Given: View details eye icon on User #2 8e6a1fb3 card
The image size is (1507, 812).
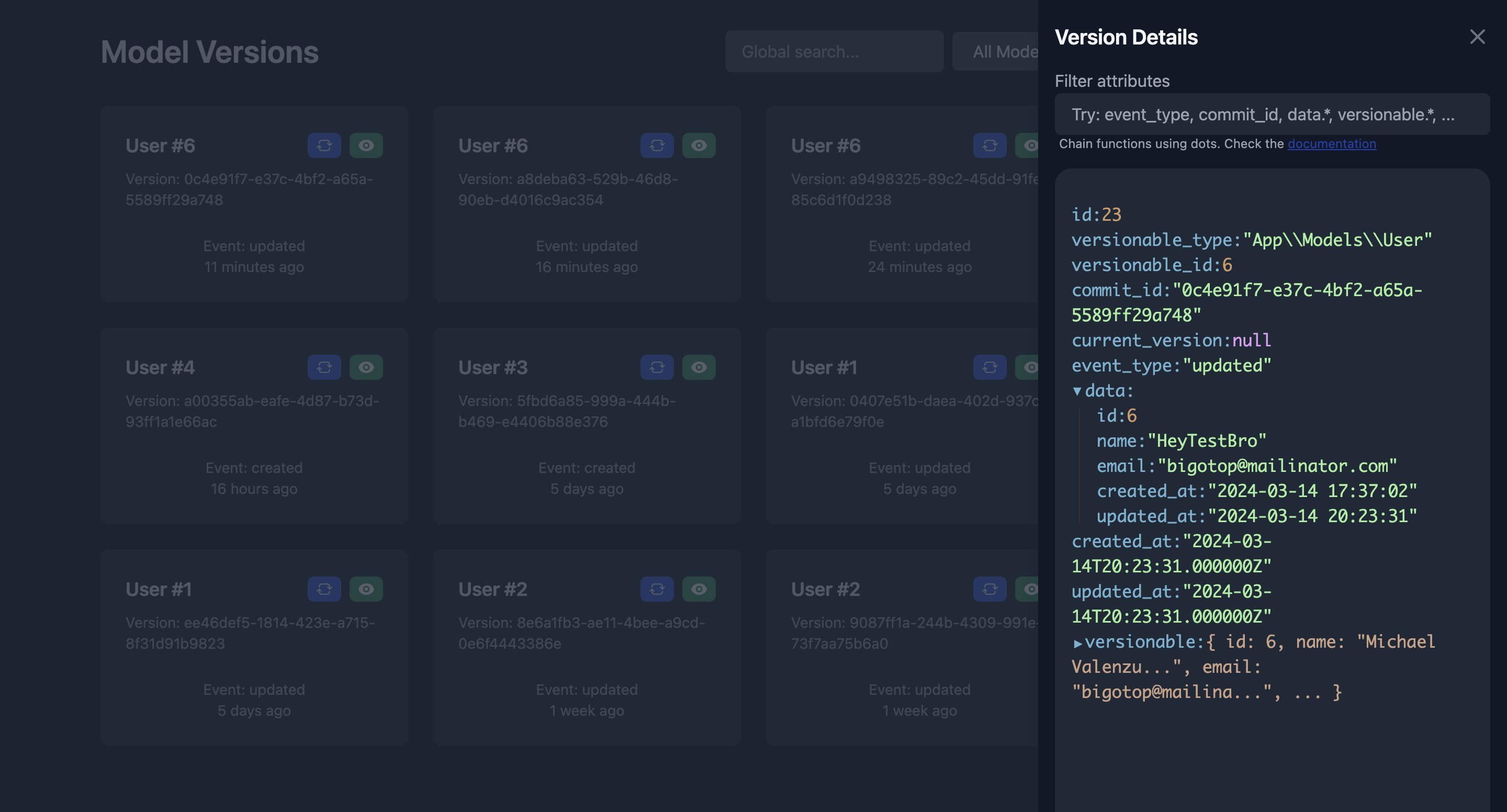Looking at the screenshot, I should pos(699,589).
